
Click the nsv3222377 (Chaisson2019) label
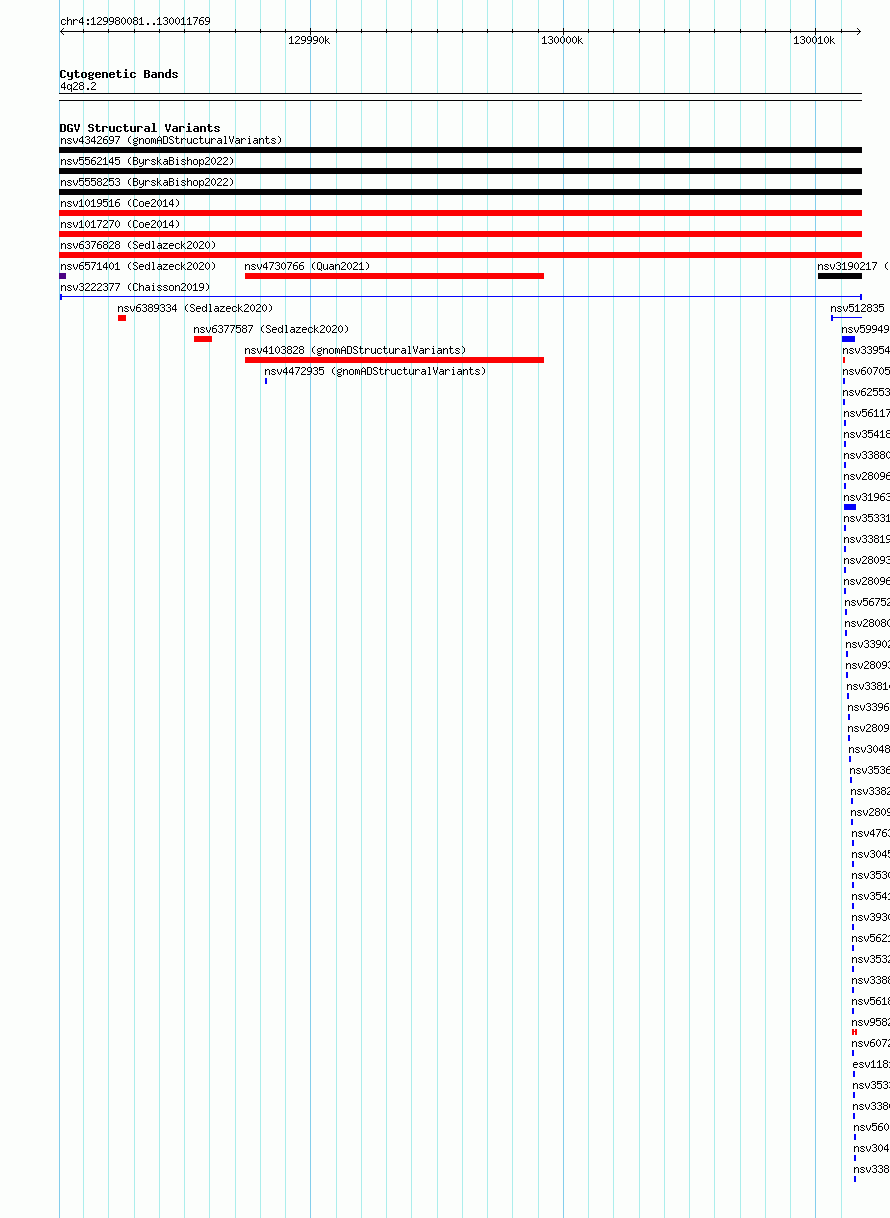pyautogui.click(x=135, y=287)
